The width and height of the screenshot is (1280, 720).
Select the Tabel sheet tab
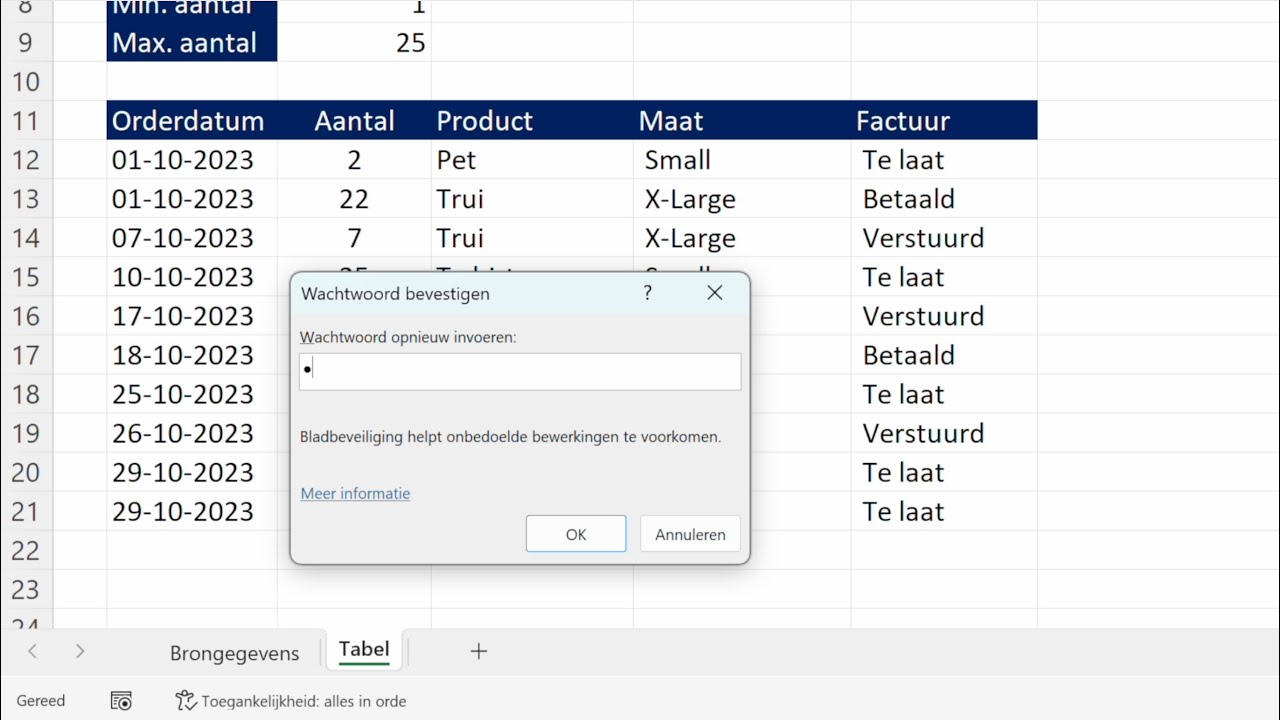pyautogui.click(x=364, y=650)
